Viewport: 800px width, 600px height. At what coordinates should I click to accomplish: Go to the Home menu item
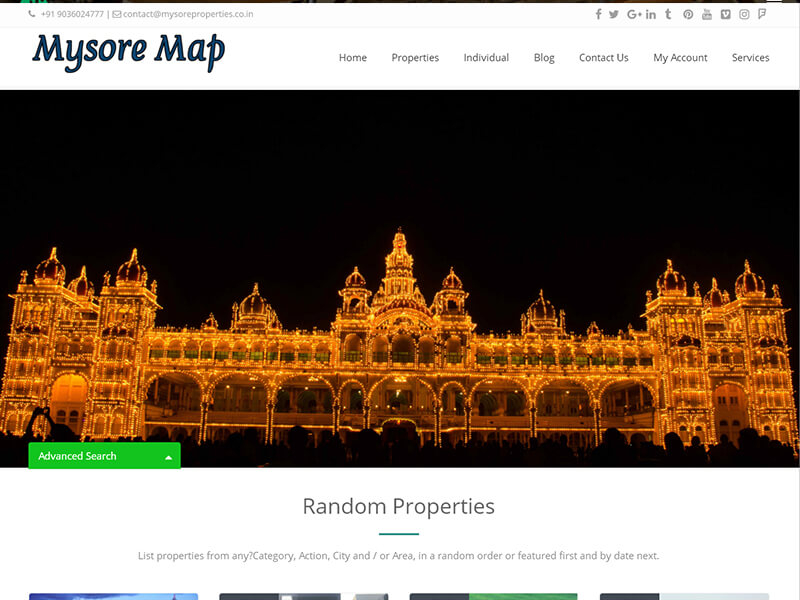coord(353,58)
